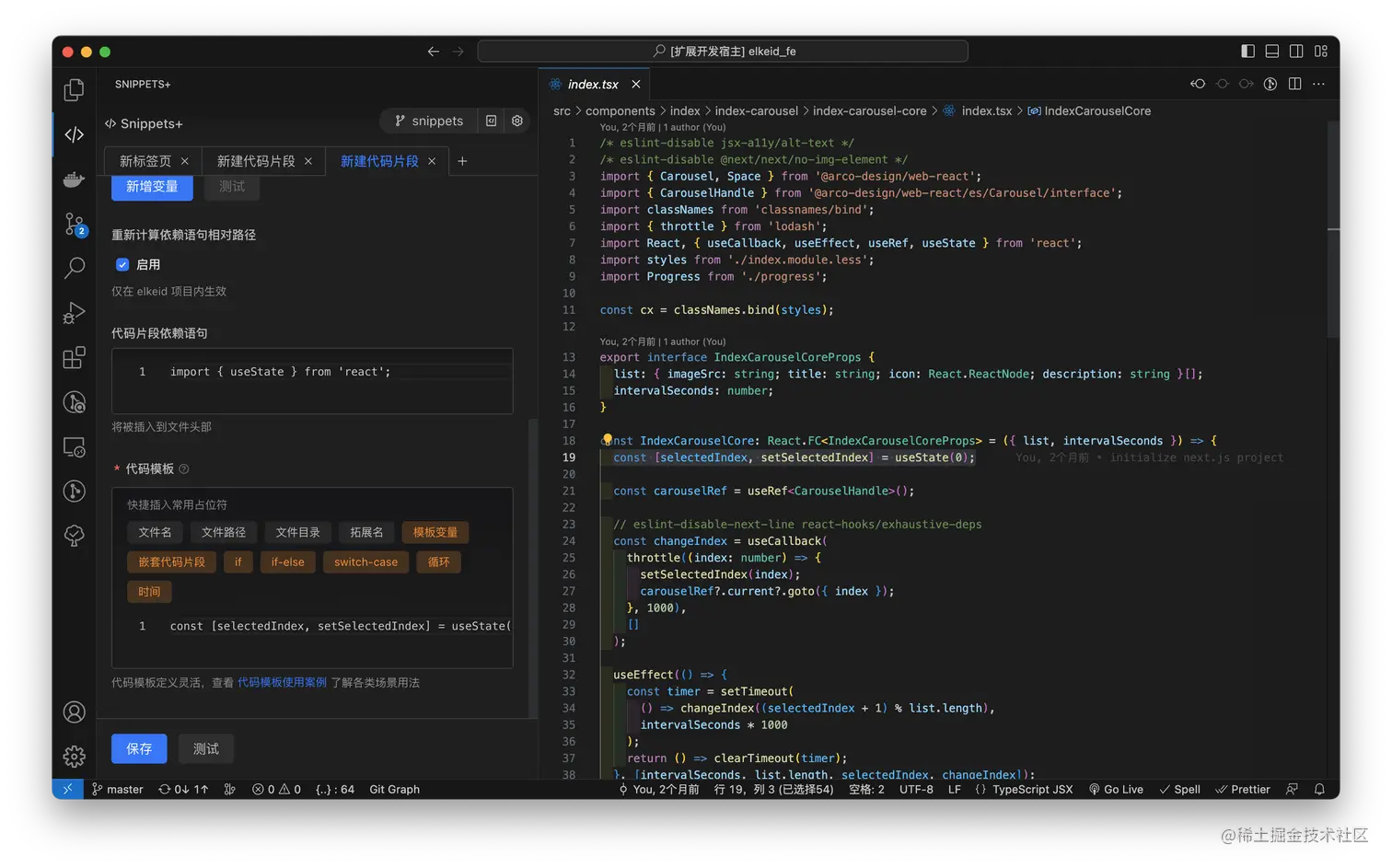
Task: Click Go Live in status bar
Action: pyautogui.click(x=1116, y=790)
